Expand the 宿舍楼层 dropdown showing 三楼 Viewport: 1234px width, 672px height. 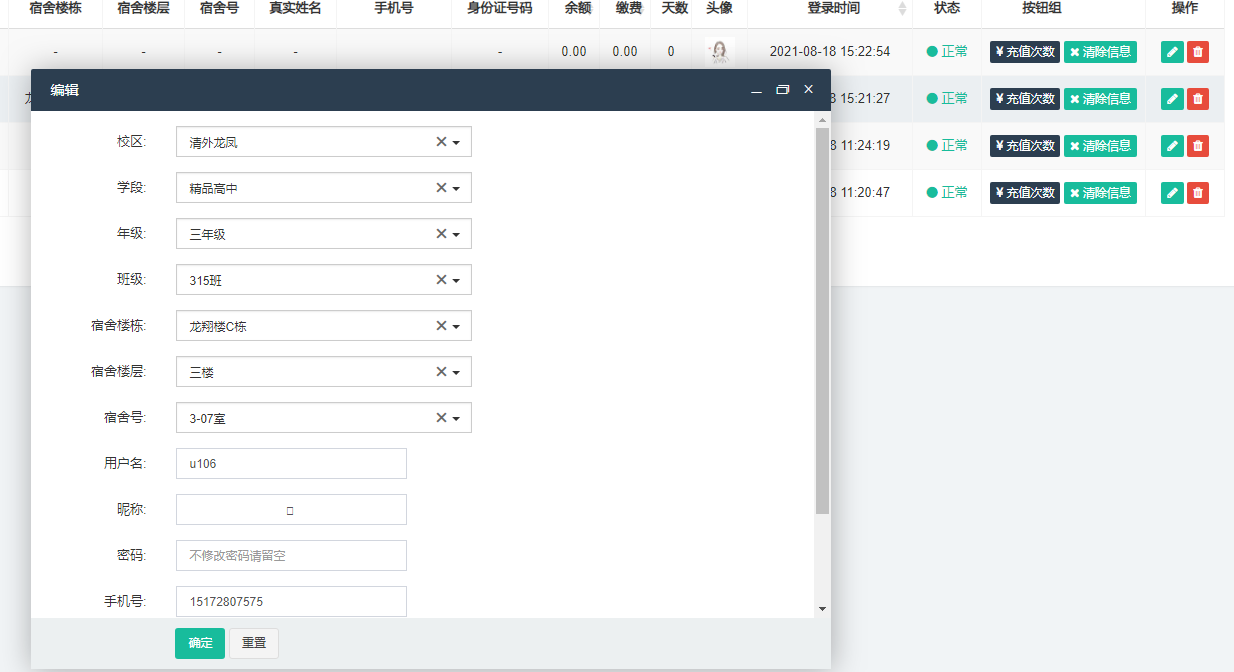(456, 373)
